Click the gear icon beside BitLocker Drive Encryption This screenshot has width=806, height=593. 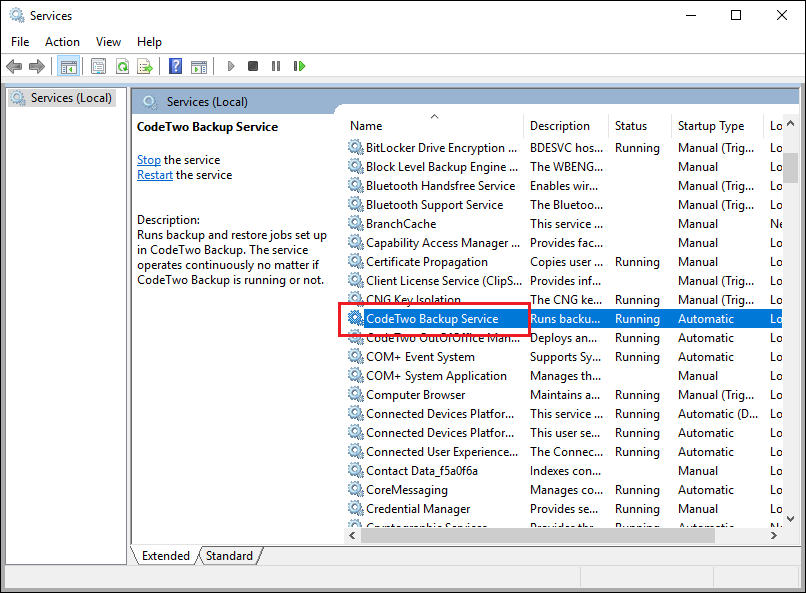(x=356, y=147)
